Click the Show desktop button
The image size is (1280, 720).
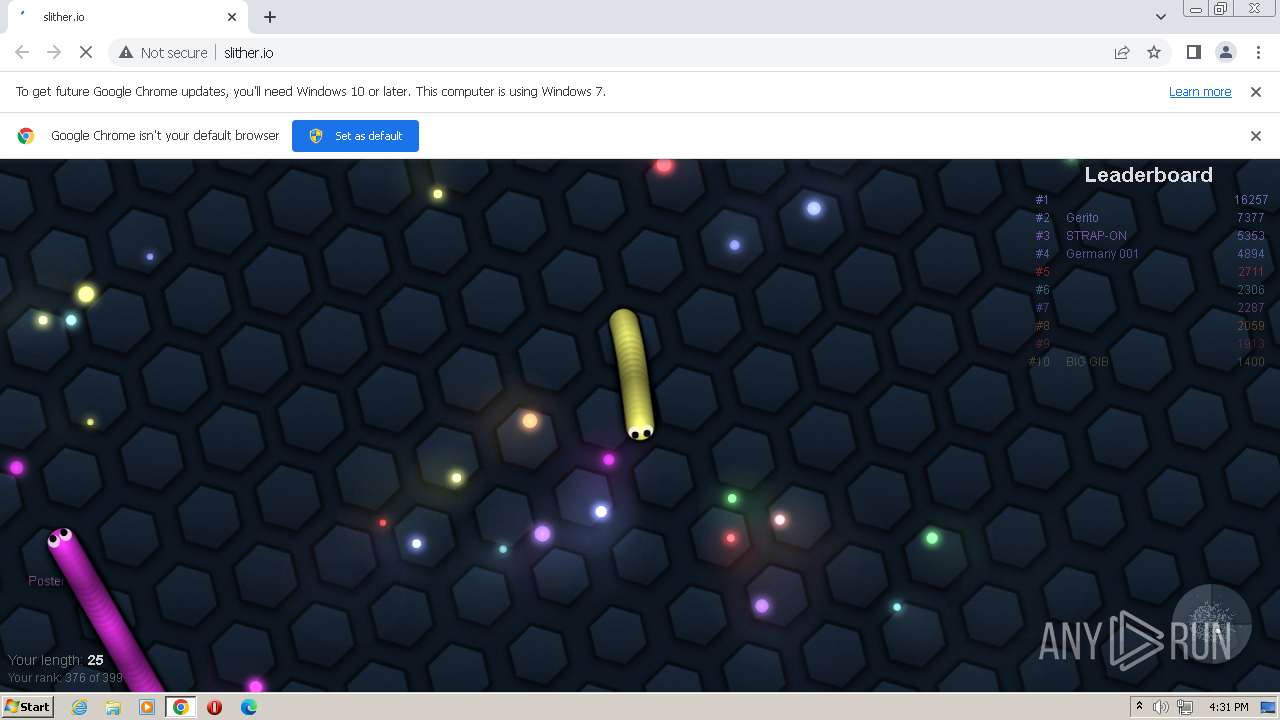pyautogui.click(x=1270, y=707)
